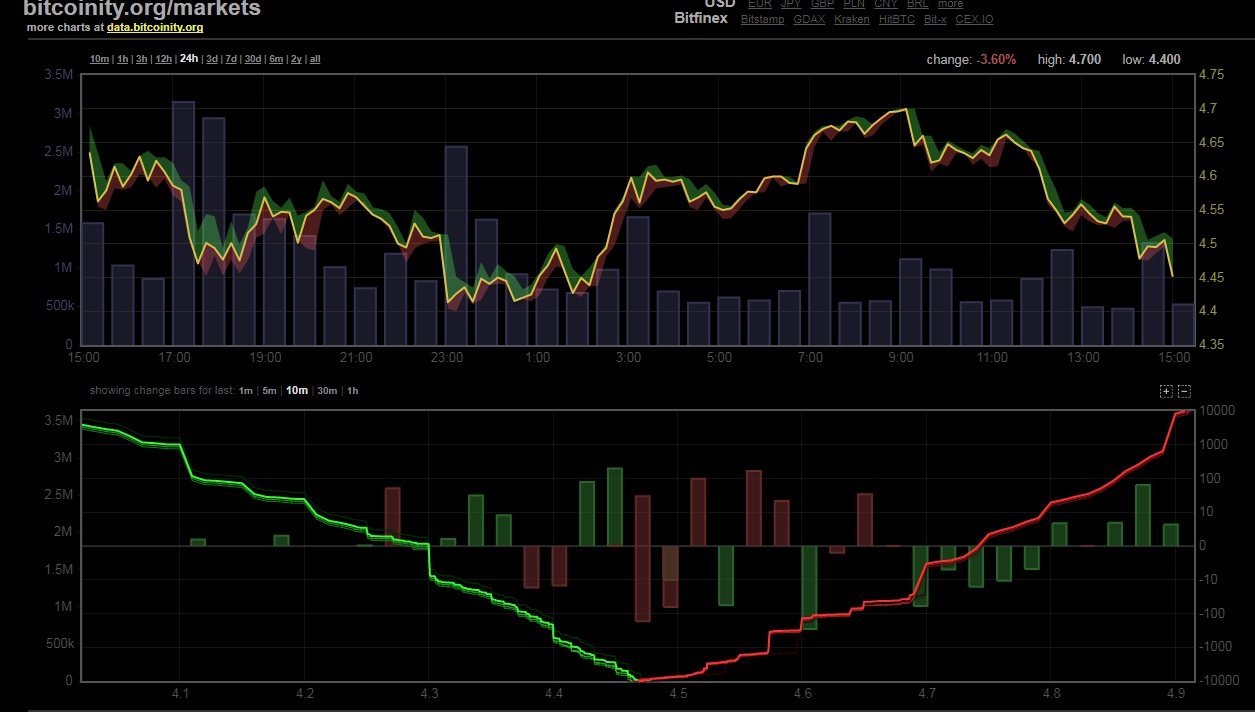This screenshot has height=712, width=1255.
Task: Click the zoom in plus icon
Action: coord(1166,391)
